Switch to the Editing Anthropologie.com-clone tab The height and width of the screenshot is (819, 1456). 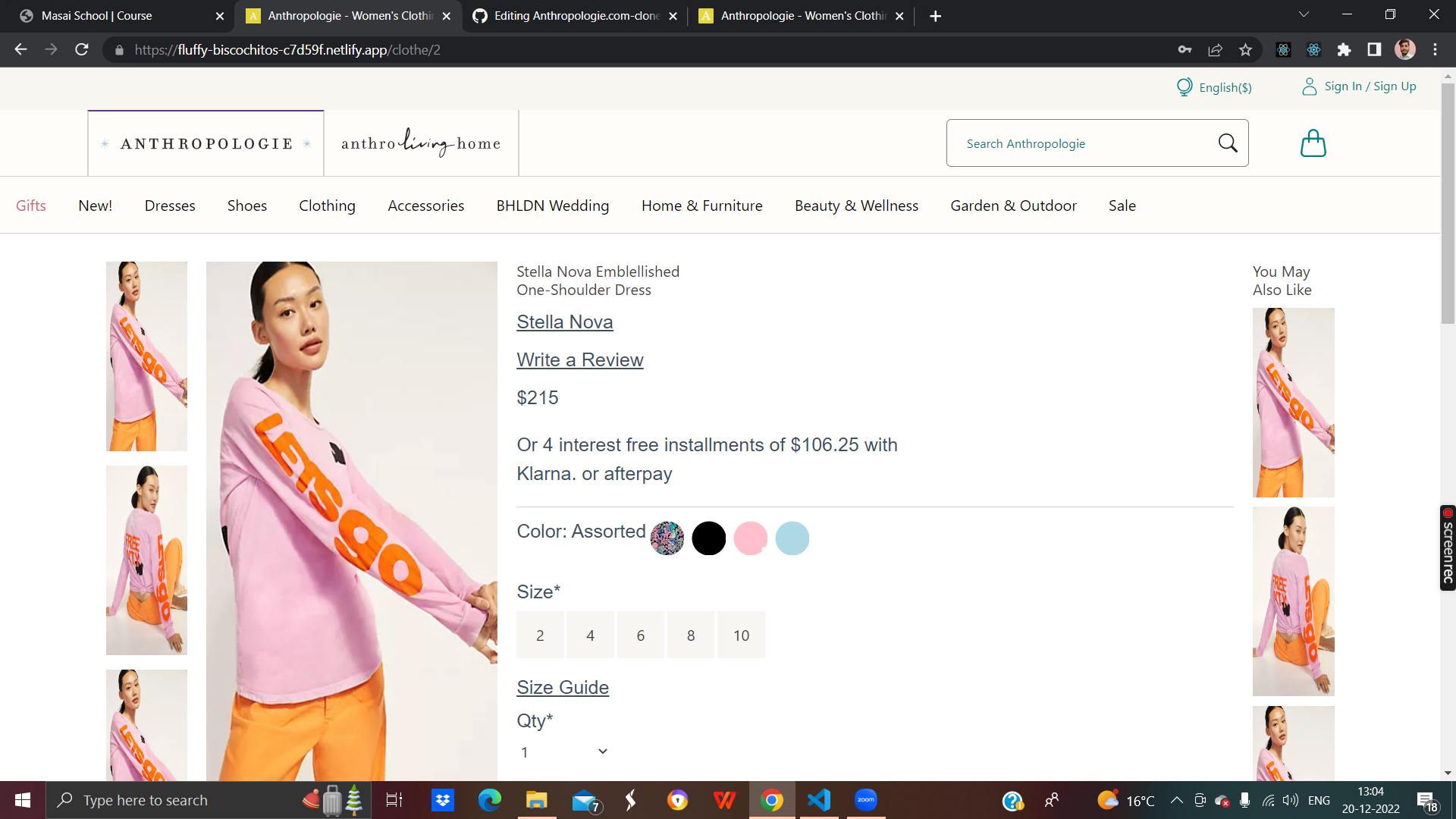575,16
